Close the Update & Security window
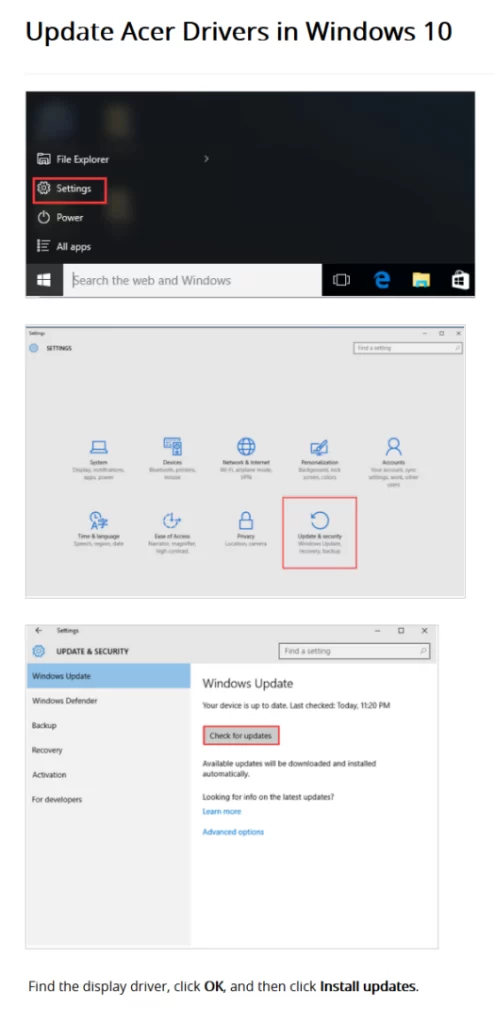This screenshot has width=495, height=1024. tap(424, 630)
